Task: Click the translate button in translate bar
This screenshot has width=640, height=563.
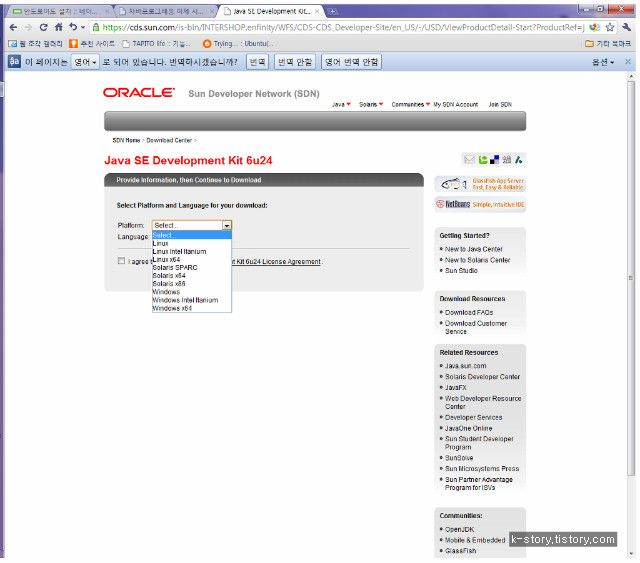Action: click(257, 62)
